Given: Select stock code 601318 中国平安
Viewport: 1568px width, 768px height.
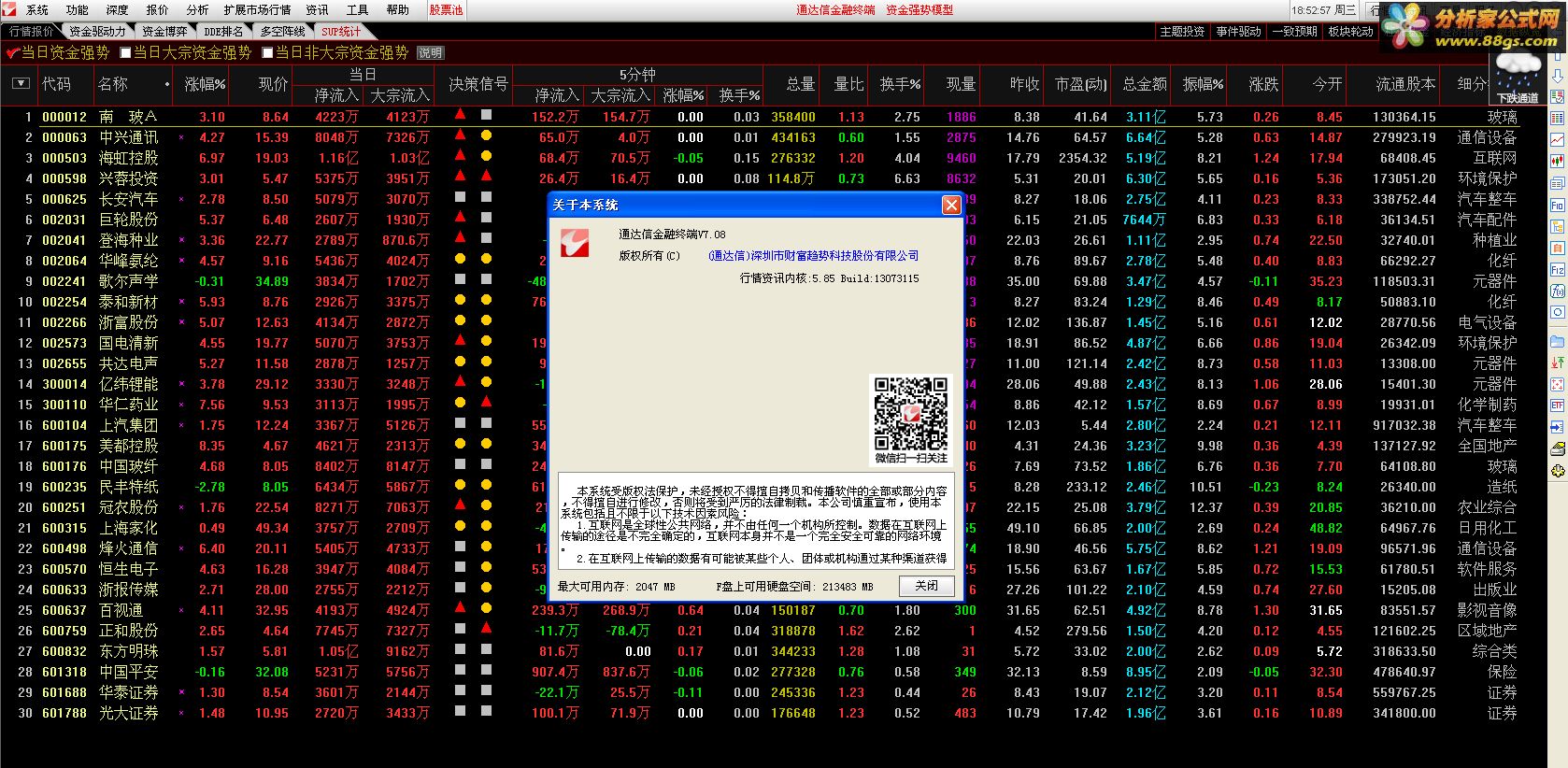Looking at the screenshot, I should pos(64,672).
